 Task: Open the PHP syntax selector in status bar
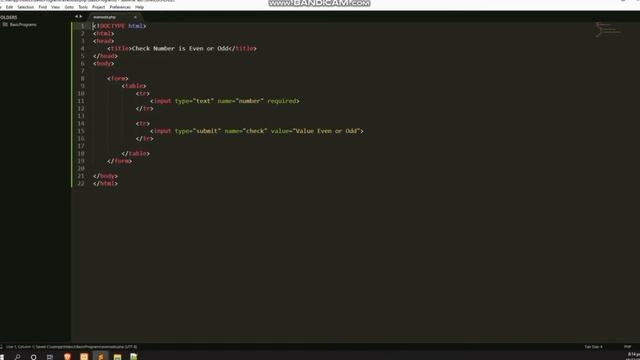click(x=627, y=347)
